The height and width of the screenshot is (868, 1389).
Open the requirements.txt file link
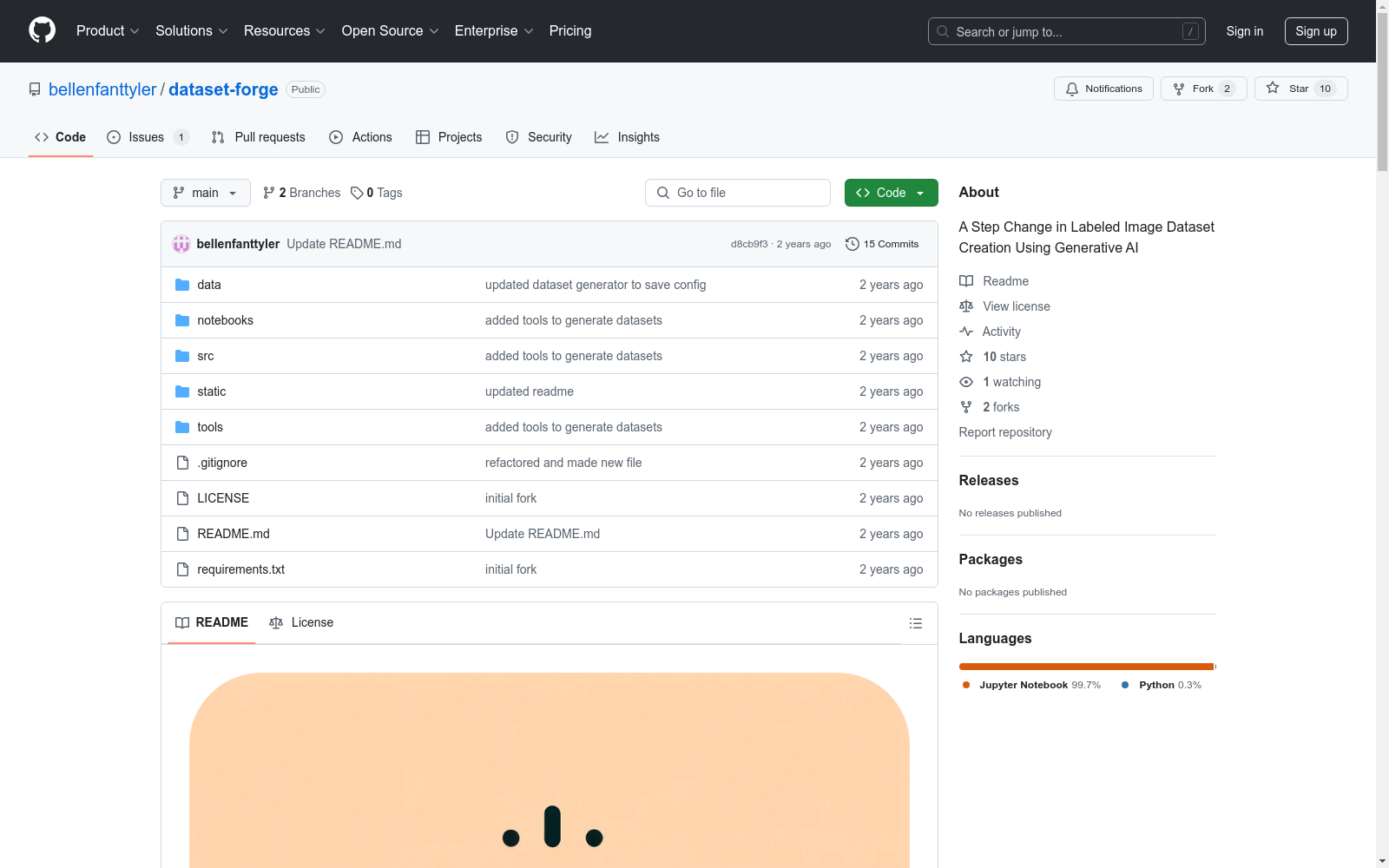(241, 569)
